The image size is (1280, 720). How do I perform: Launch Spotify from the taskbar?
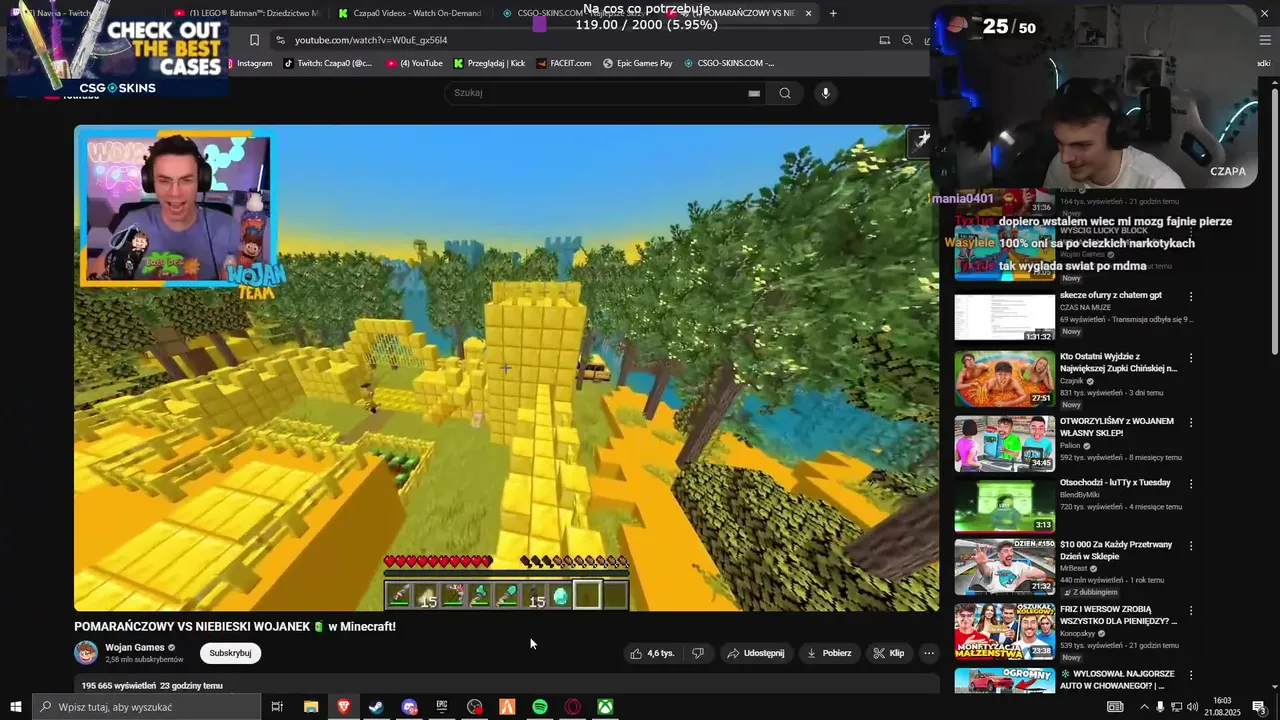click(540, 707)
